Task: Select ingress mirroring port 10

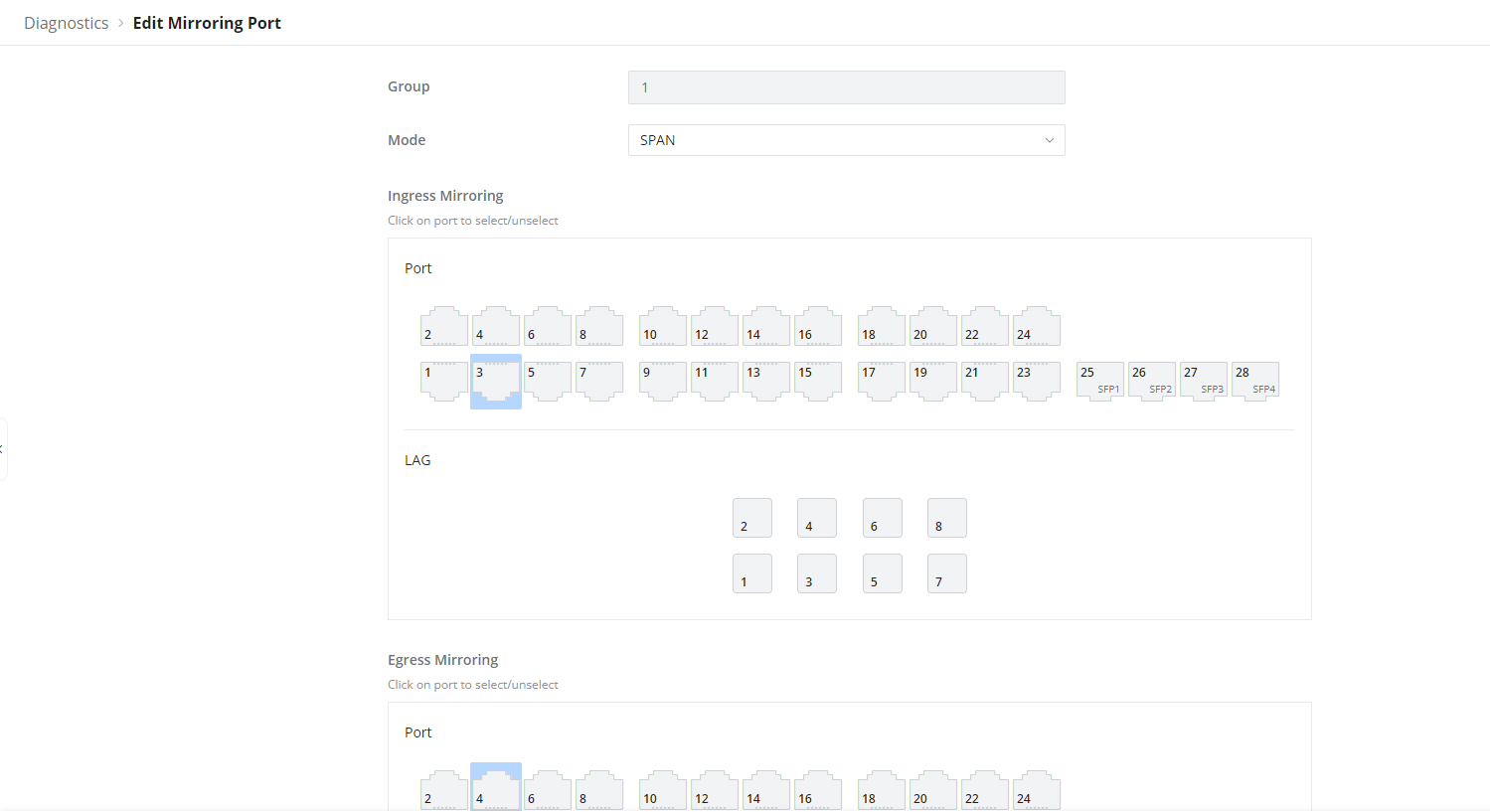Action: (663, 326)
